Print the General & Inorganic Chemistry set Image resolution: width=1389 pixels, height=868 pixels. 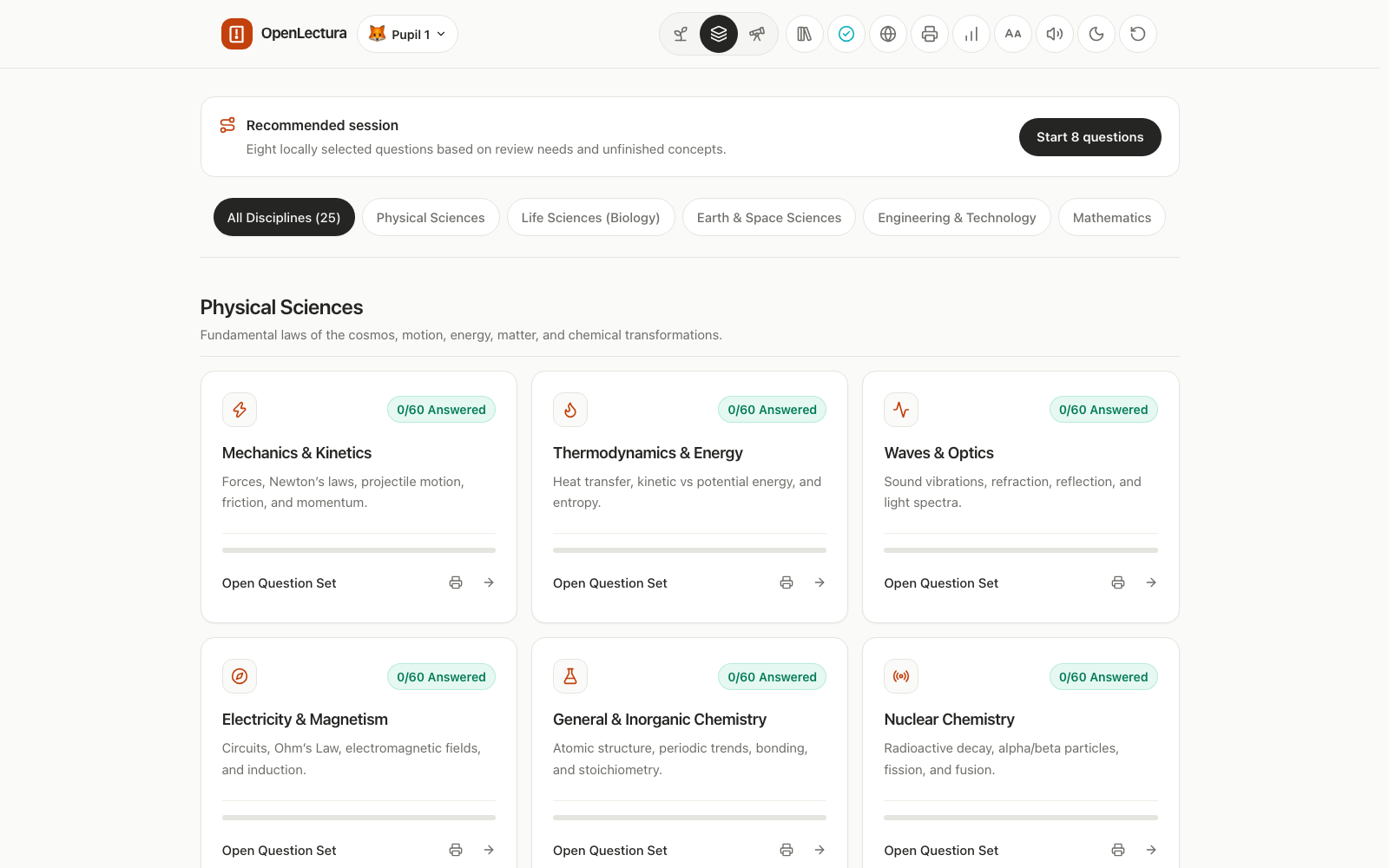[x=787, y=850]
